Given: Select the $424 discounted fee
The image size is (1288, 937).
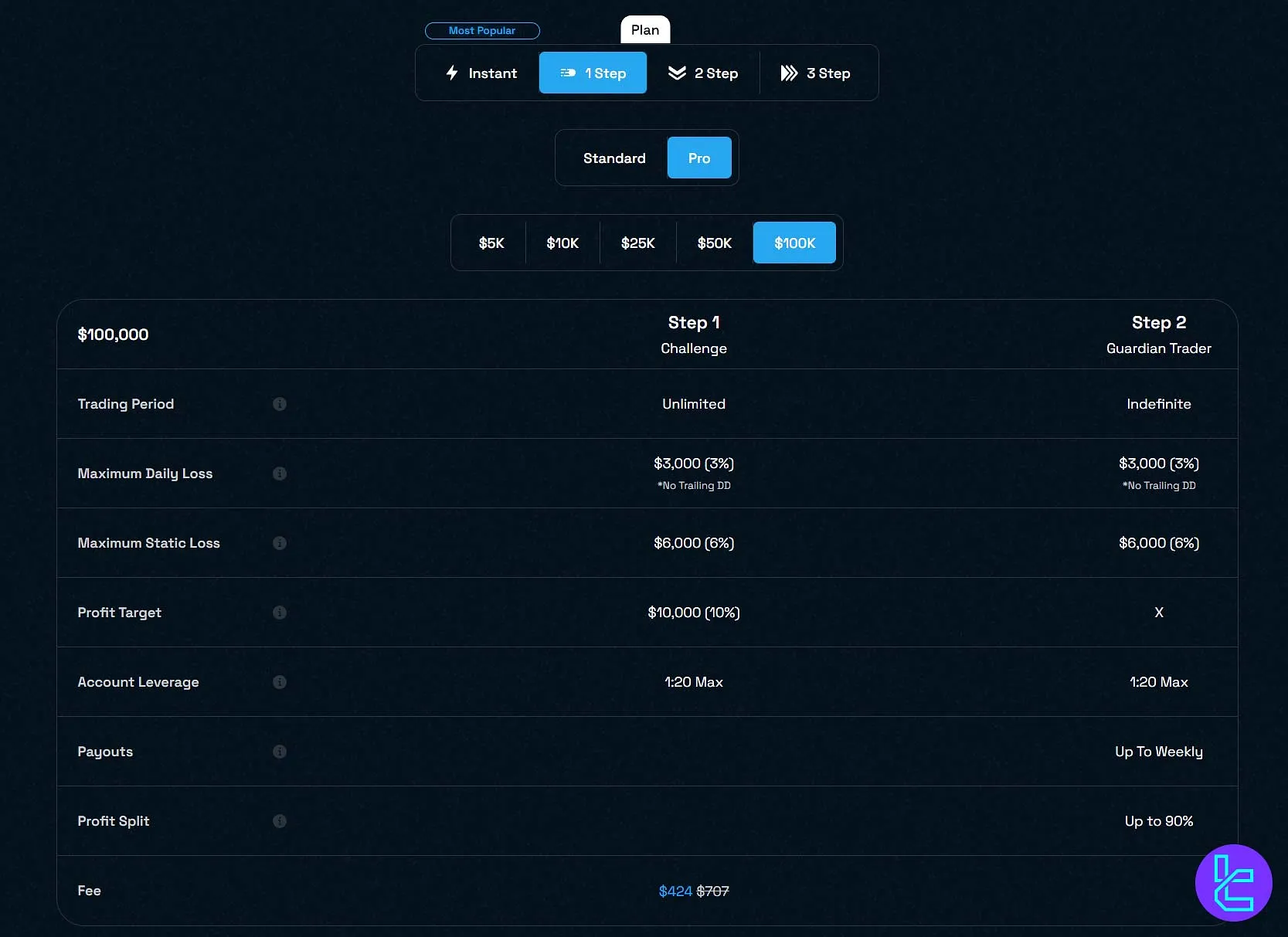Looking at the screenshot, I should pos(675,891).
